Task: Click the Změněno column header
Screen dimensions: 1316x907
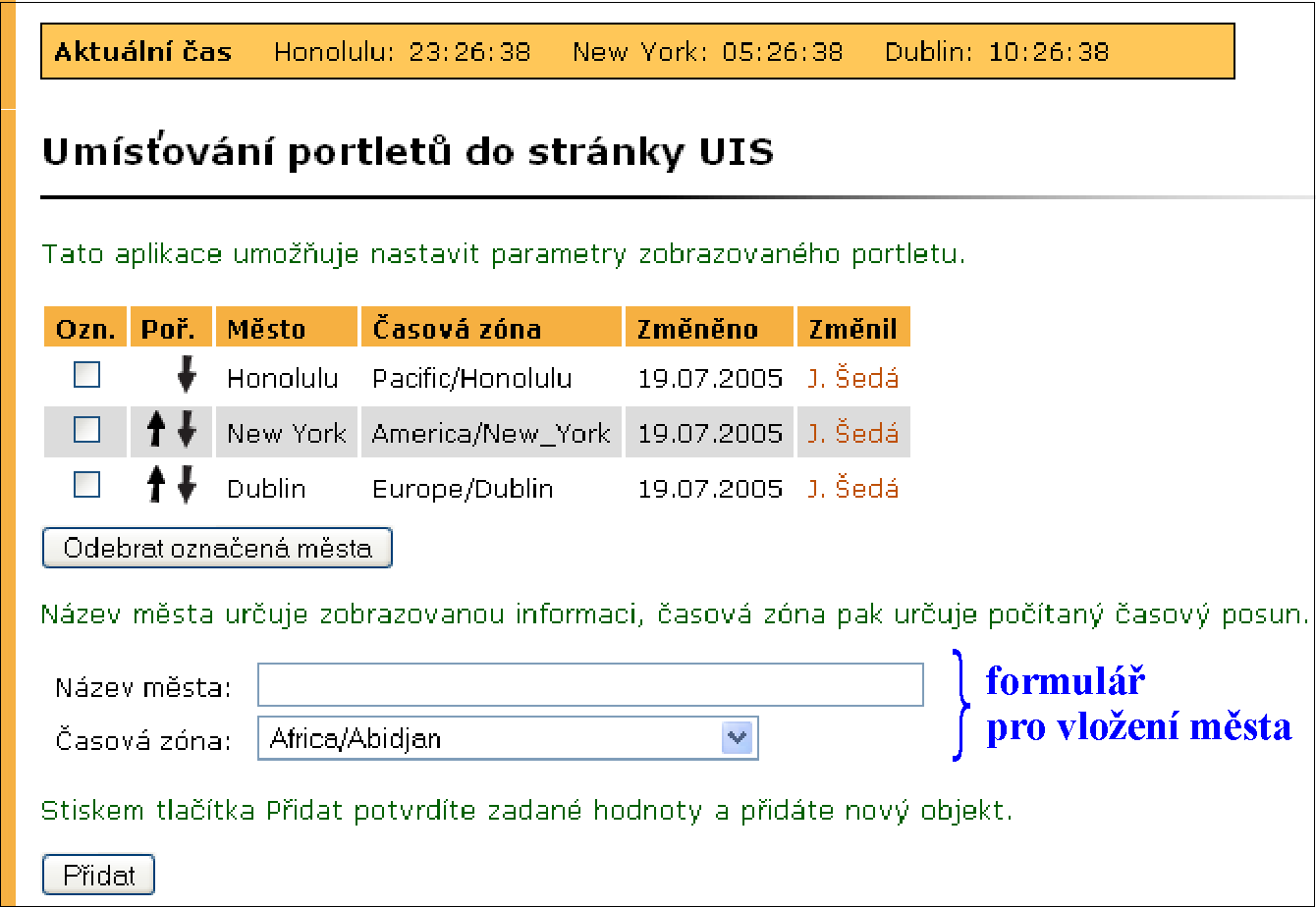Action: tap(709, 327)
